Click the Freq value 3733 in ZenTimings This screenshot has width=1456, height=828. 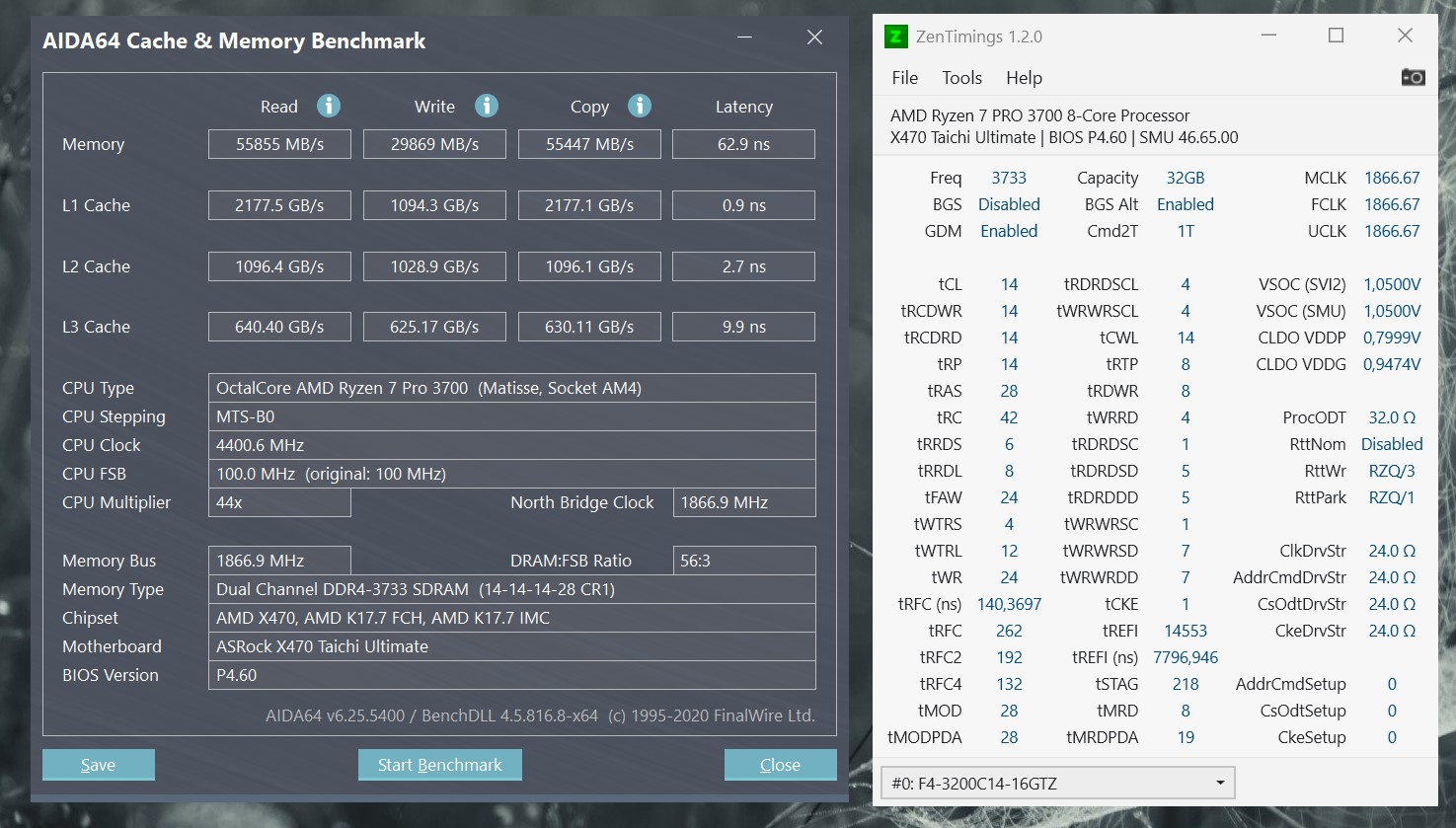(x=1009, y=178)
